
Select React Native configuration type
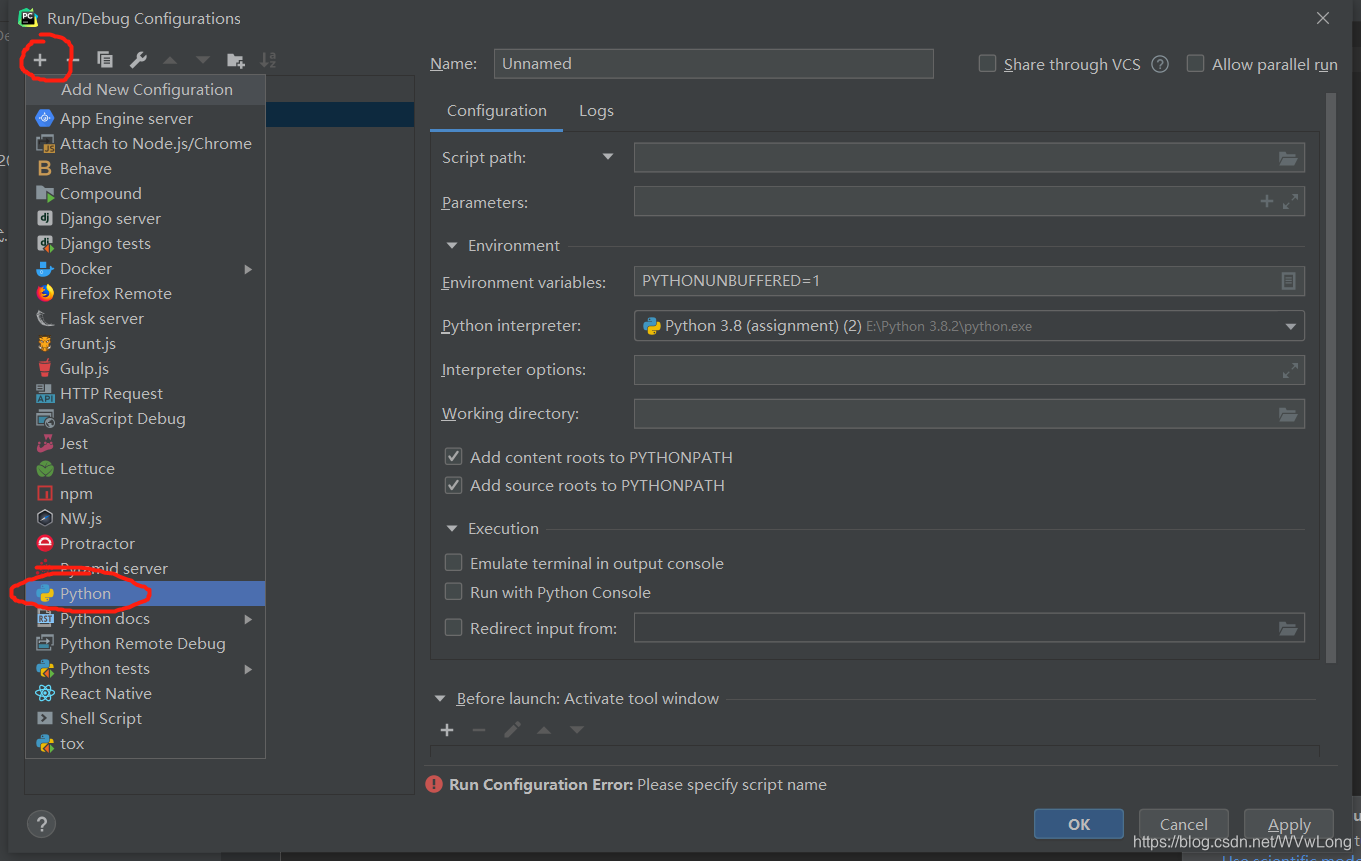[x=145, y=693]
